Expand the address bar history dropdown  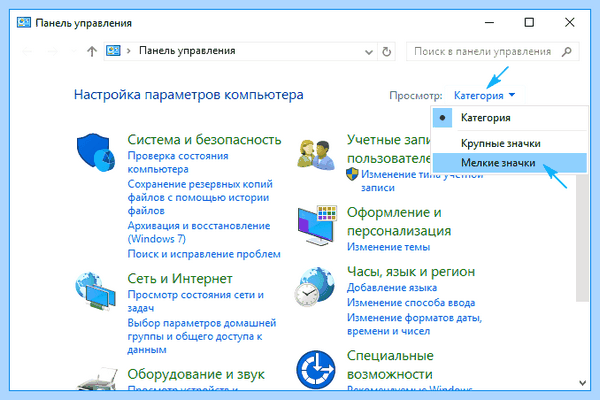[x=368, y=52]
